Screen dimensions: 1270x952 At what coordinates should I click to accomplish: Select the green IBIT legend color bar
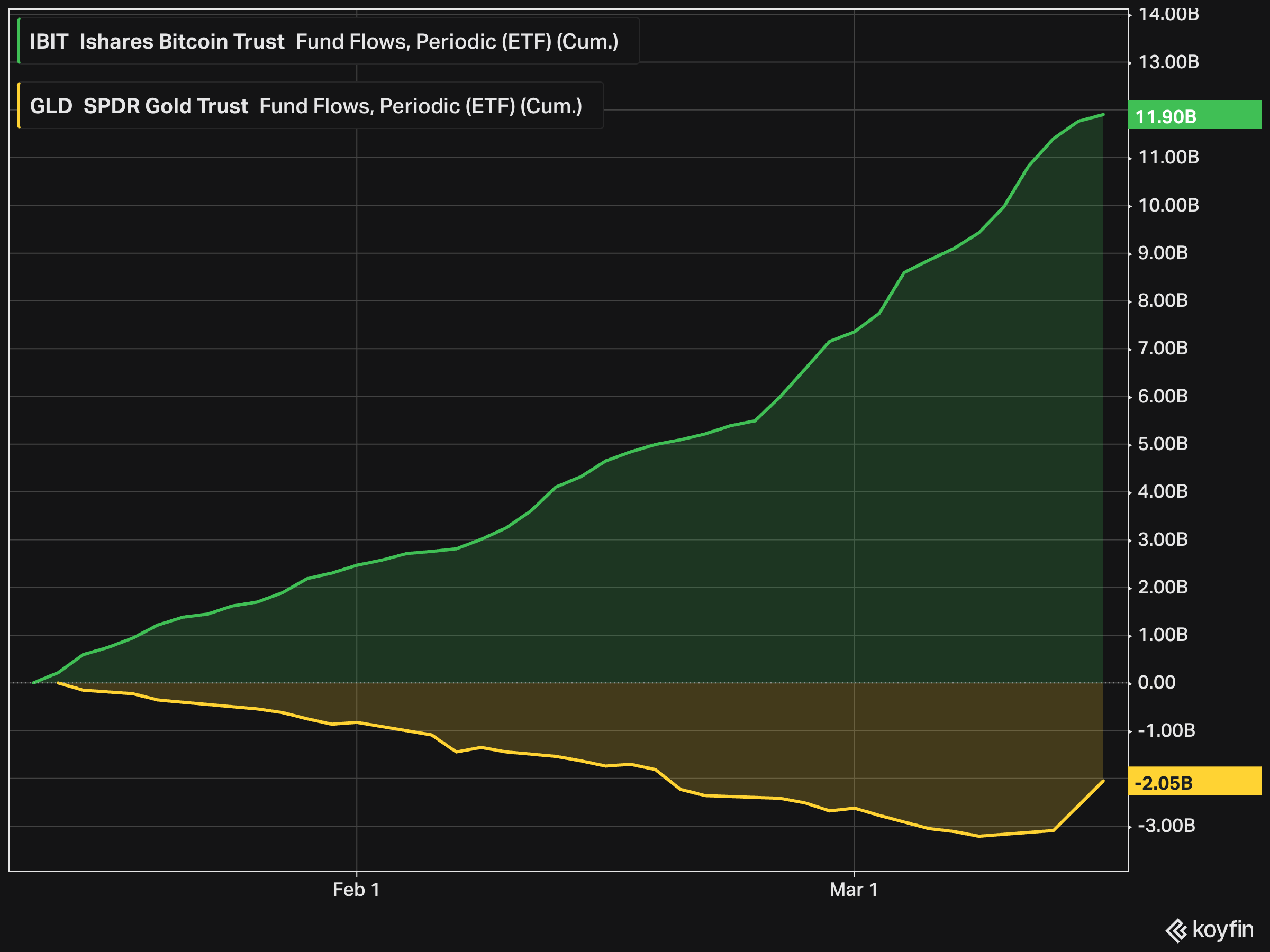click(x=20, y=40)
